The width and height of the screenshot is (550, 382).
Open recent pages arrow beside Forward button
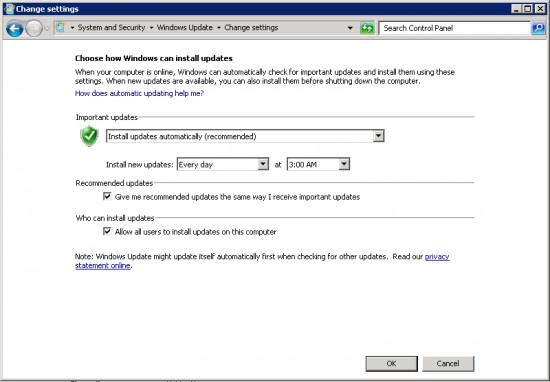pos(47,28)
